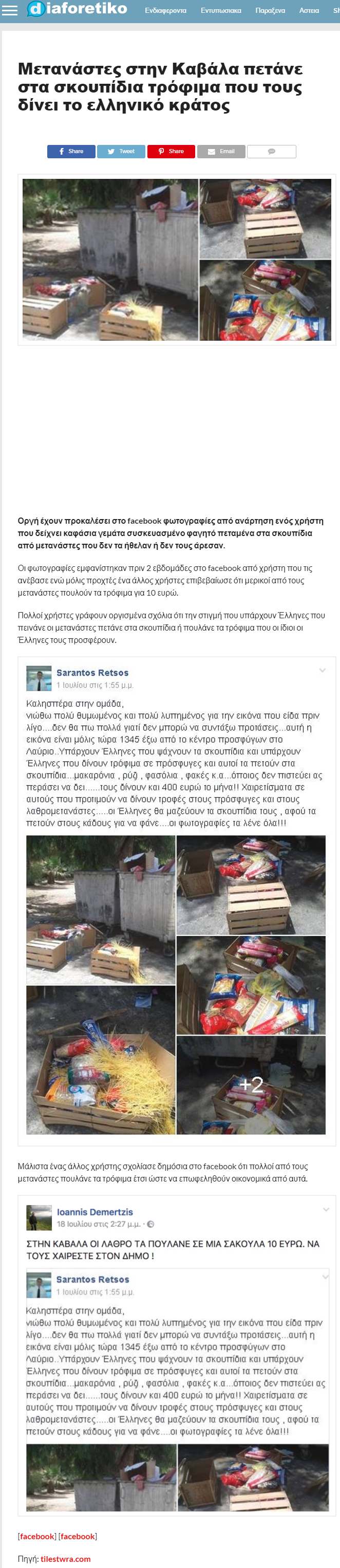Click Sarantos Retsos profile picture in first post
Viewport: 340px width, 1568px height.
pyautogui.click(x=39, y=678)
